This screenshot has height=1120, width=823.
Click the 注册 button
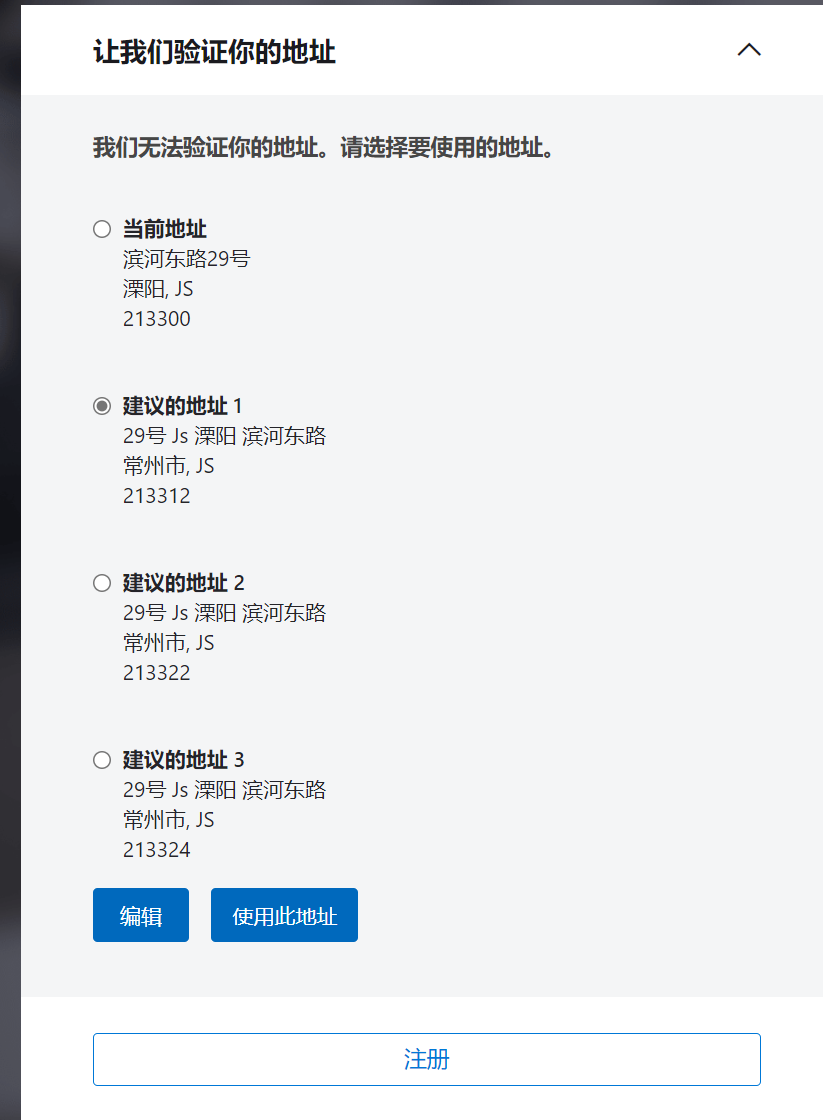point(427,1059)
